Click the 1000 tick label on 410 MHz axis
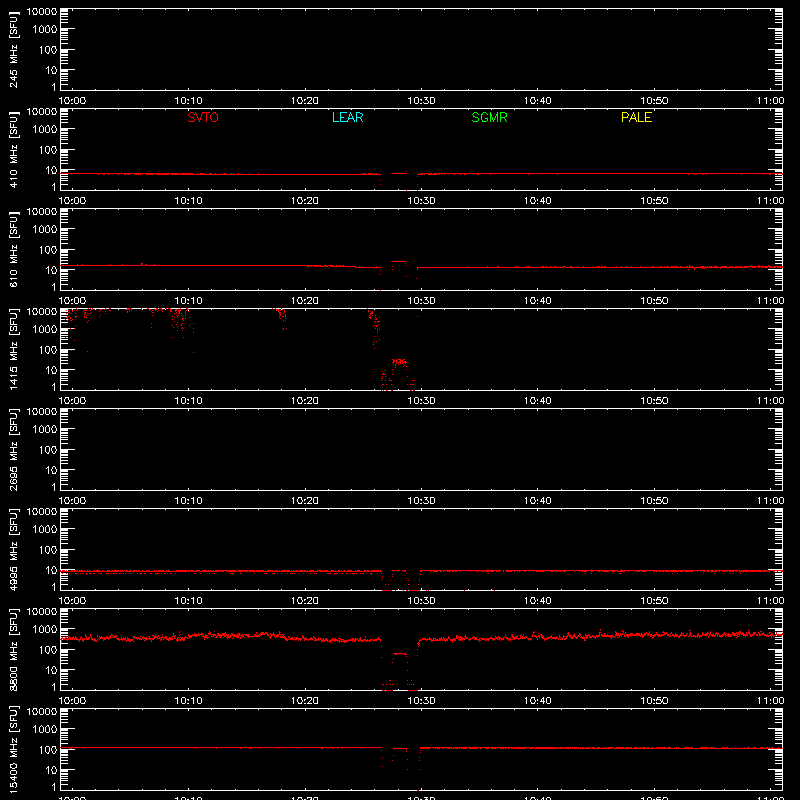800x800 pixels. pyautogui.click(x=45, y=130)
